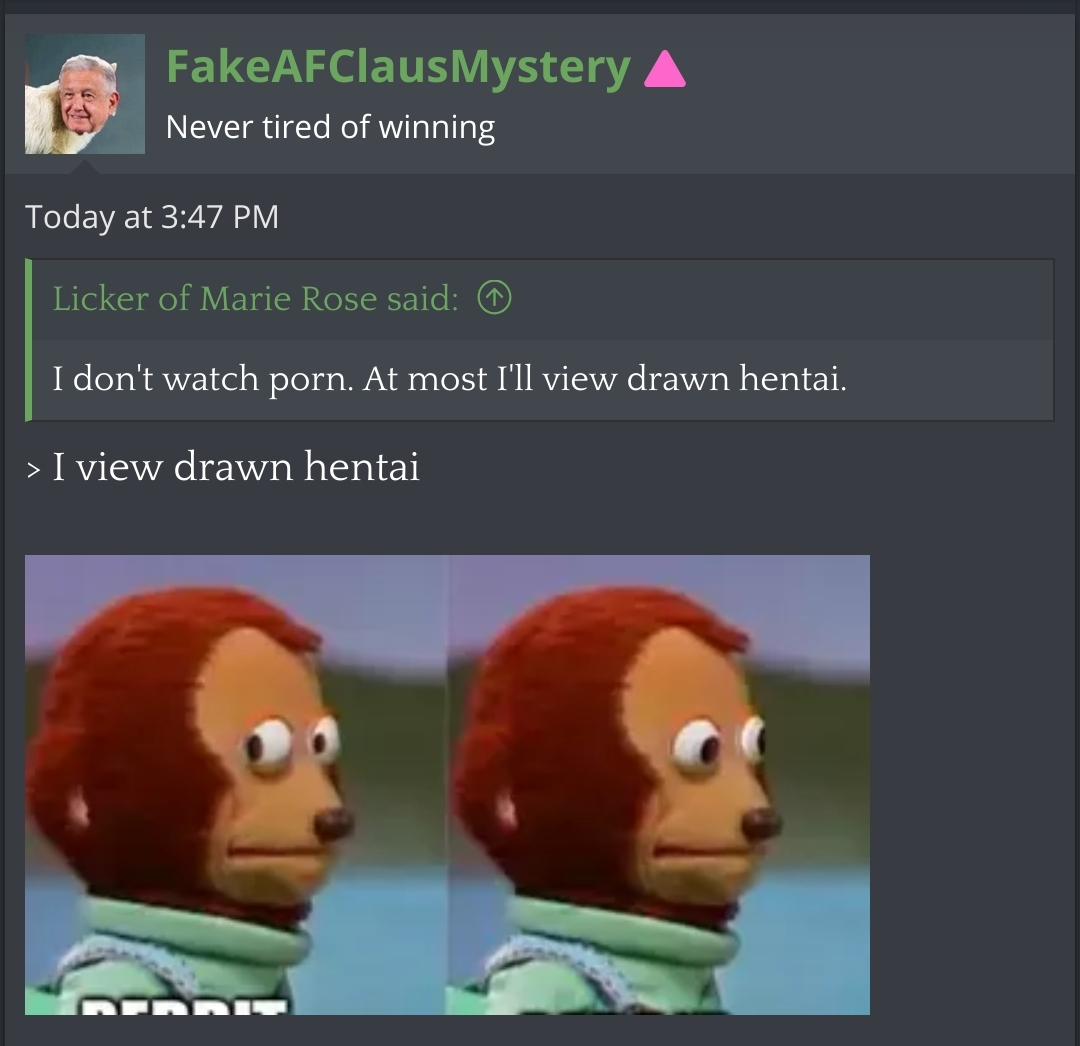Expand the quoted text 'I don't watch porn'

click(x=449, y=378)
